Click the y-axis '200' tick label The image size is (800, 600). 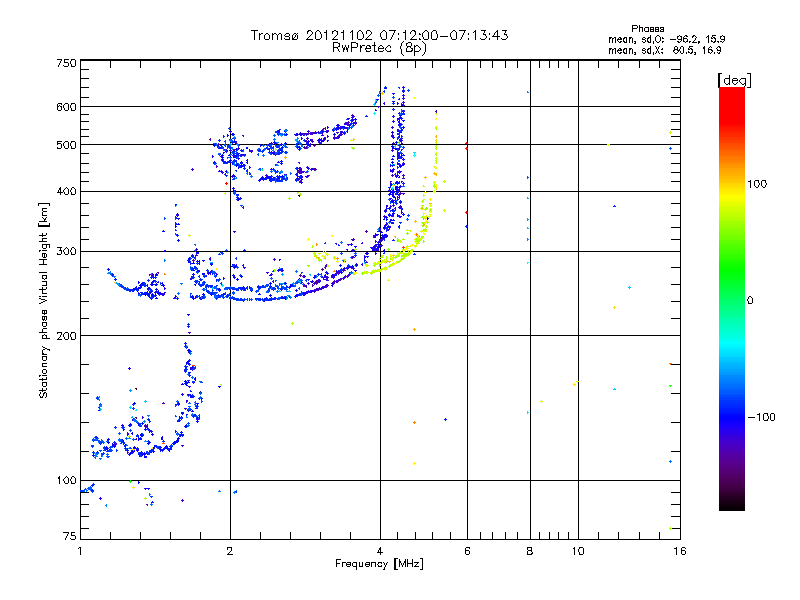tap(66, 336)
